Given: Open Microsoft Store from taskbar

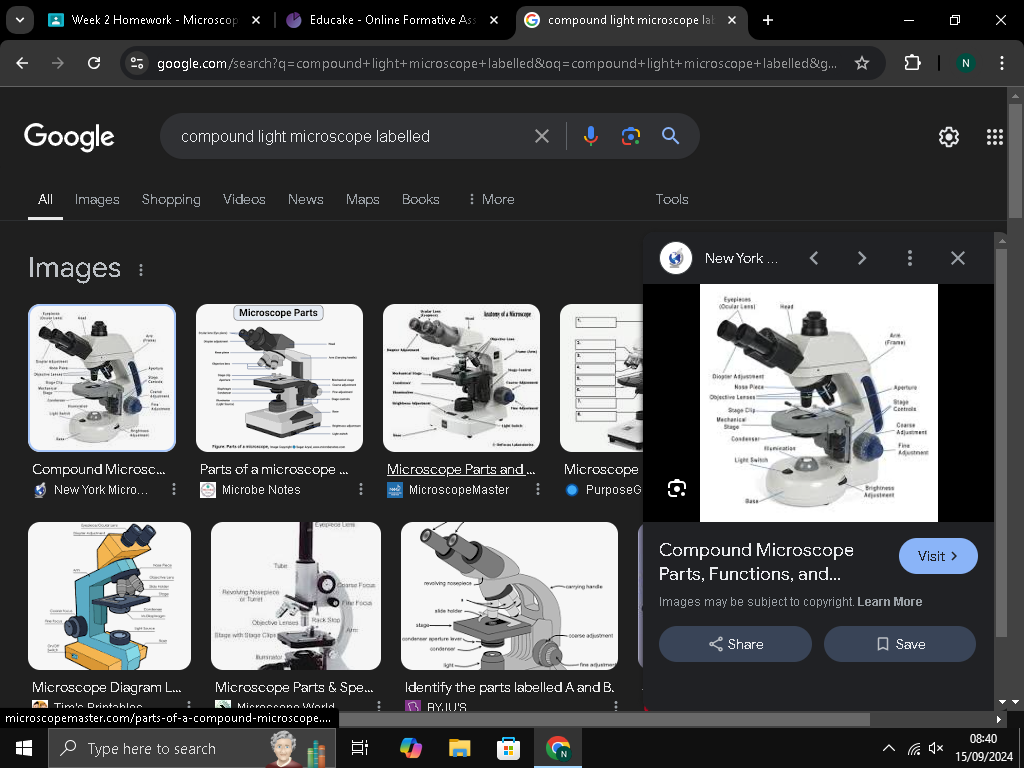Looking at the screenshot, I should pyautogui.click(x=508, y=748).
